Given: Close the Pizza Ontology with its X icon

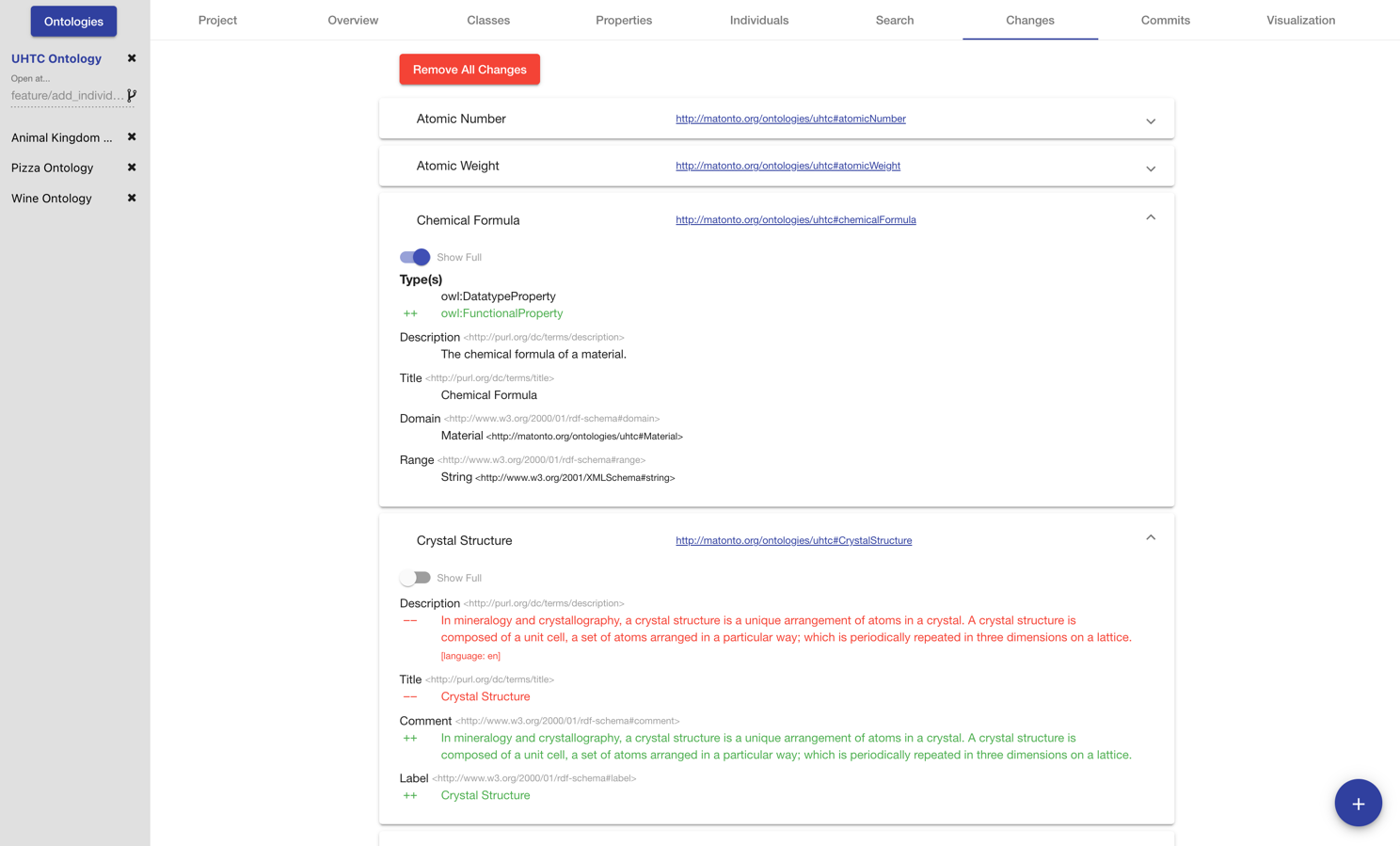Looking at the screenshot, I should [x=132, y=168].
